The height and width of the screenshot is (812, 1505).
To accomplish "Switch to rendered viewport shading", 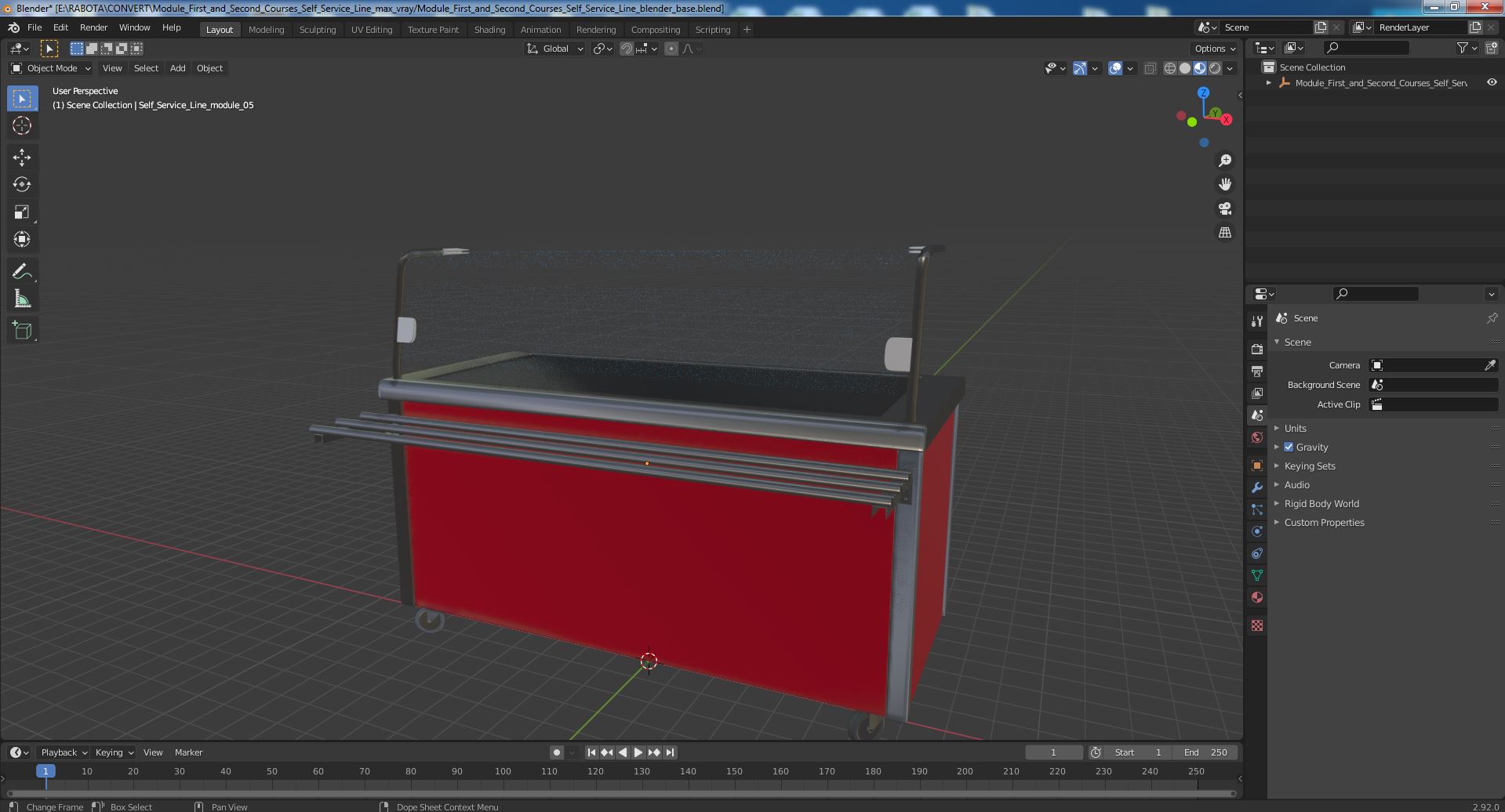I will (x=1215, y=68).
